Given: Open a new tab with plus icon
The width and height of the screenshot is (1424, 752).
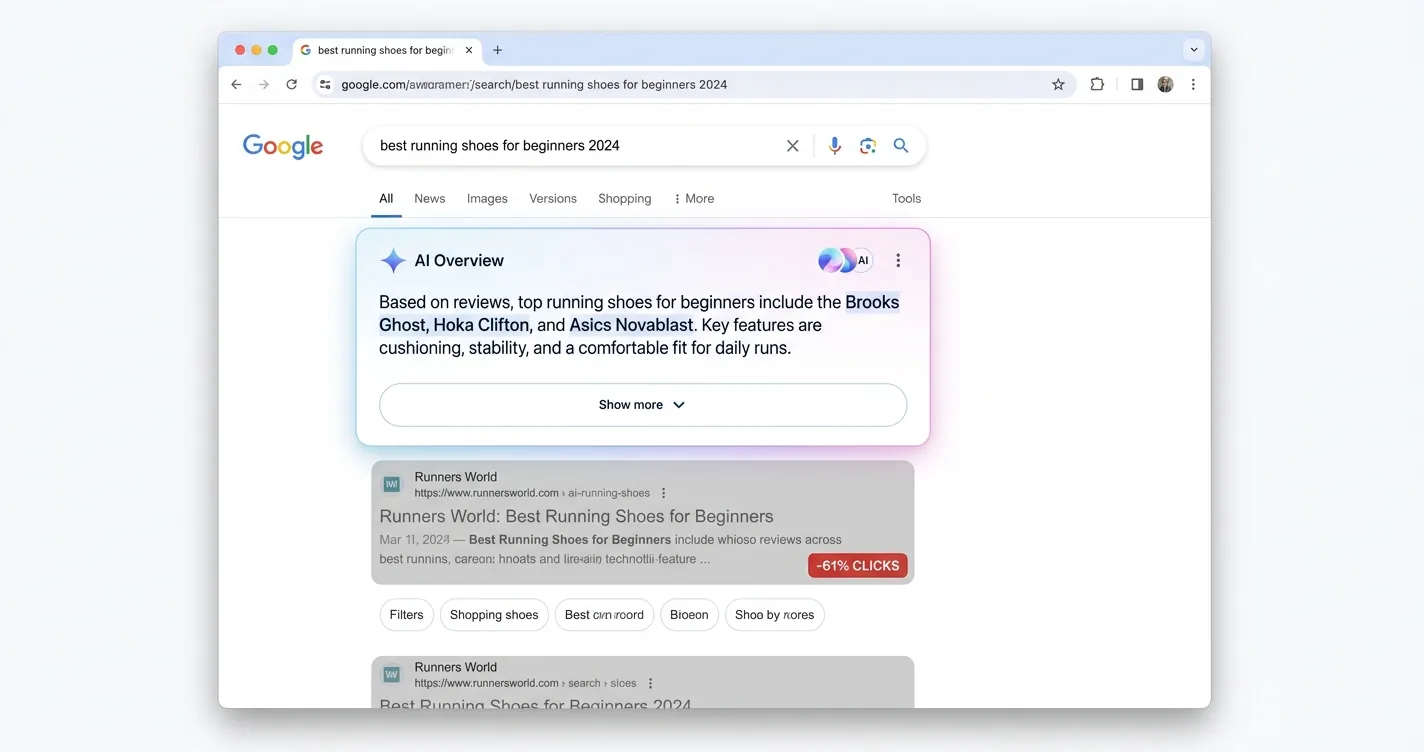Looking at the screenshot, I should (498, 50).
